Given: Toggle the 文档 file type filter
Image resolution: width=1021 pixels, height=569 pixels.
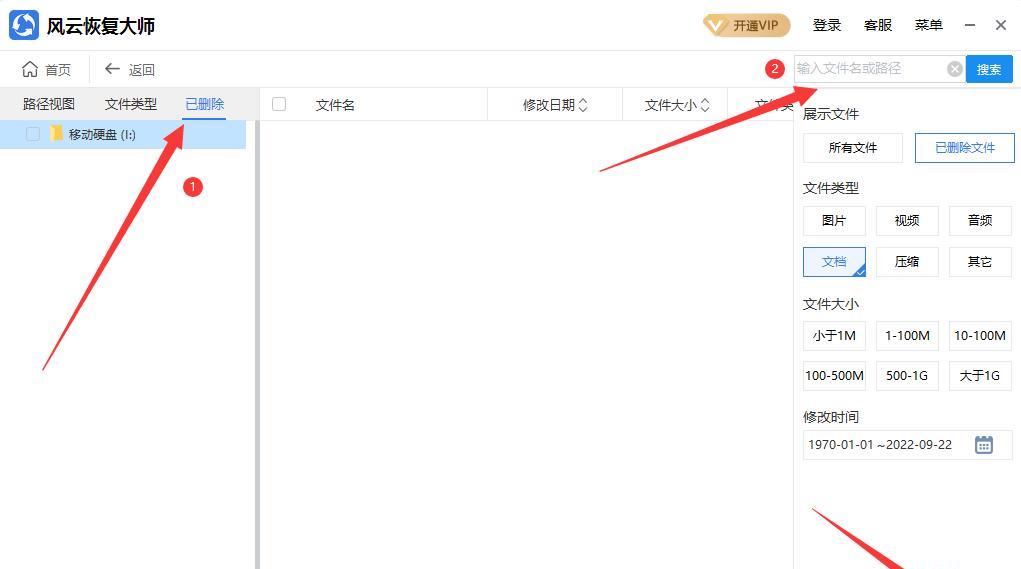Looking at the screenshot, I should click(834, 262).
